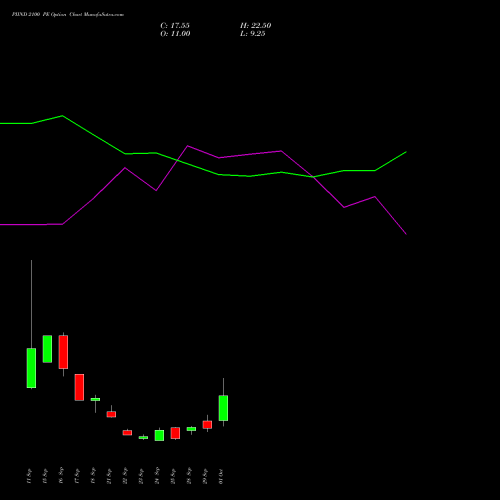This screenshot has width=500, height=500.
Task: Click the high price value H: 22.50
Action: (x=256, y=26)
